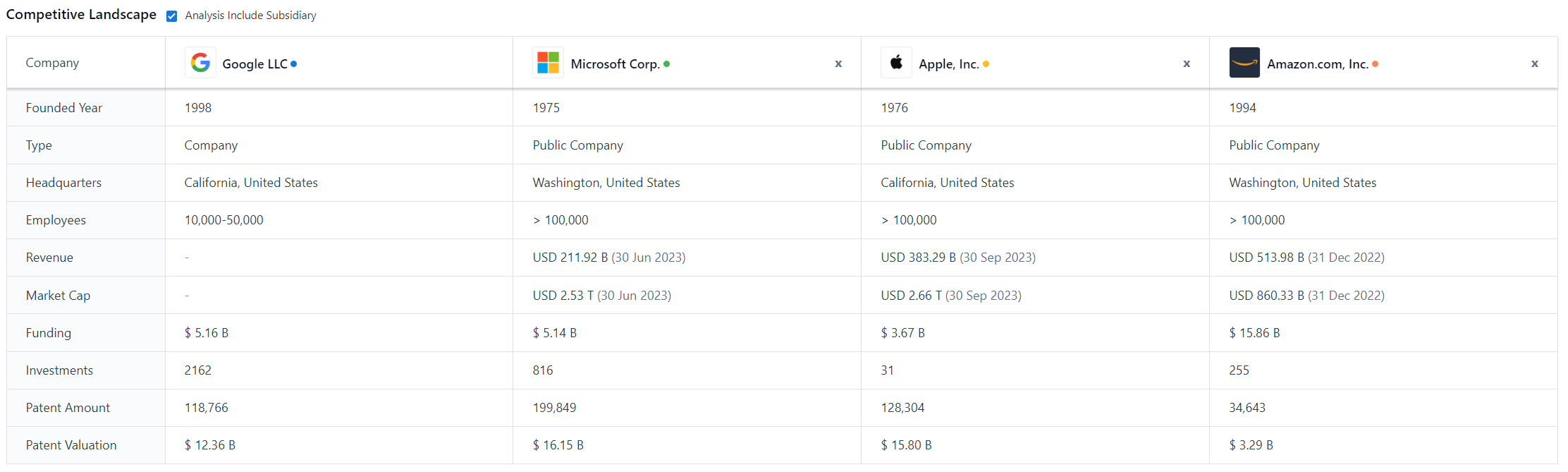Remove Amazon.com, Inc. column with x
This screenshot has height=472, width=1568.
[1534, 63]
